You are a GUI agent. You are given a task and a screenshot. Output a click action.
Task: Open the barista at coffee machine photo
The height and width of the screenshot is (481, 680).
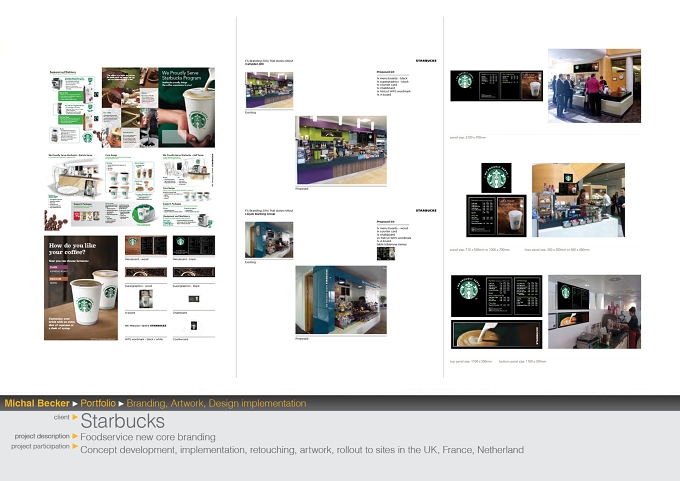pyautogui.click(x=595, y=312)
